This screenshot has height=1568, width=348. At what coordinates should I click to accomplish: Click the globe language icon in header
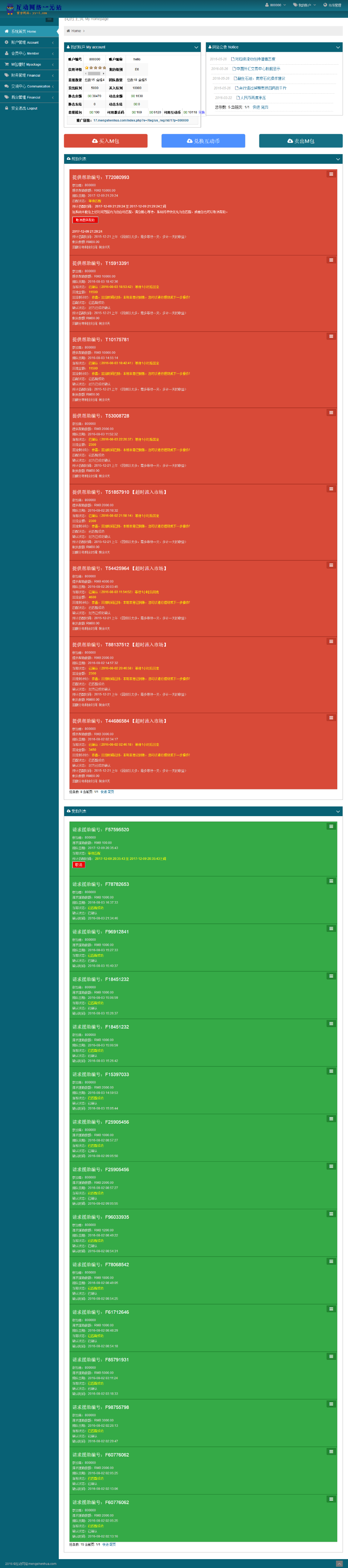pyautogui.click(x=326, y=5)
